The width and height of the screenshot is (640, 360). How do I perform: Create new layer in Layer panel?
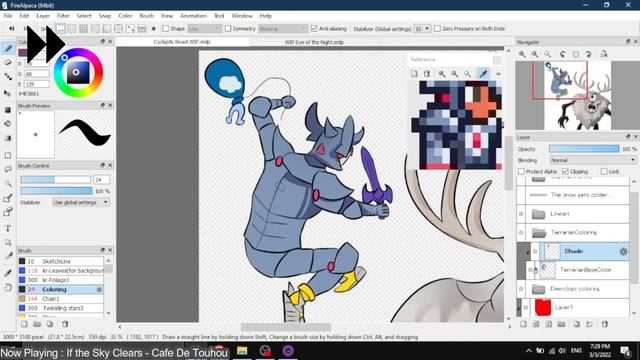click(523, 324)
